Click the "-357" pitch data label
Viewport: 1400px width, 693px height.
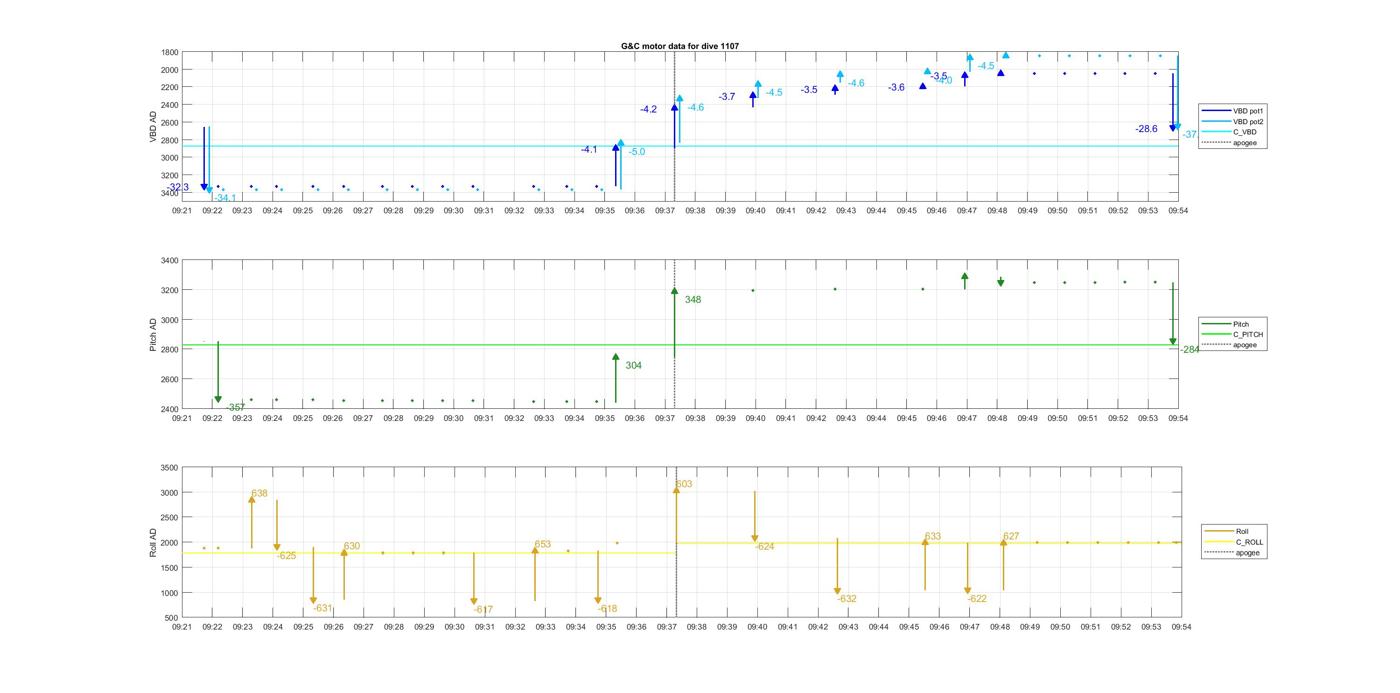(x=235, y=408)
